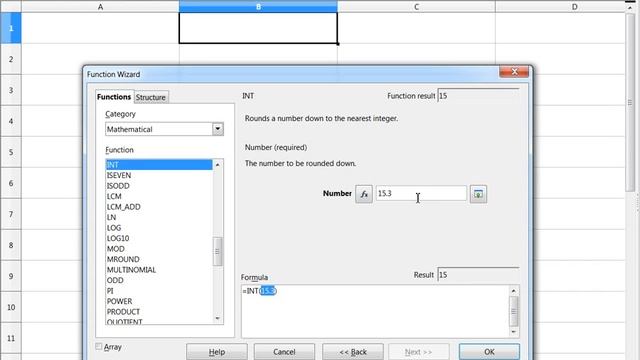
Task: Select ISEVEN in the function list
Action: (159, 175)
